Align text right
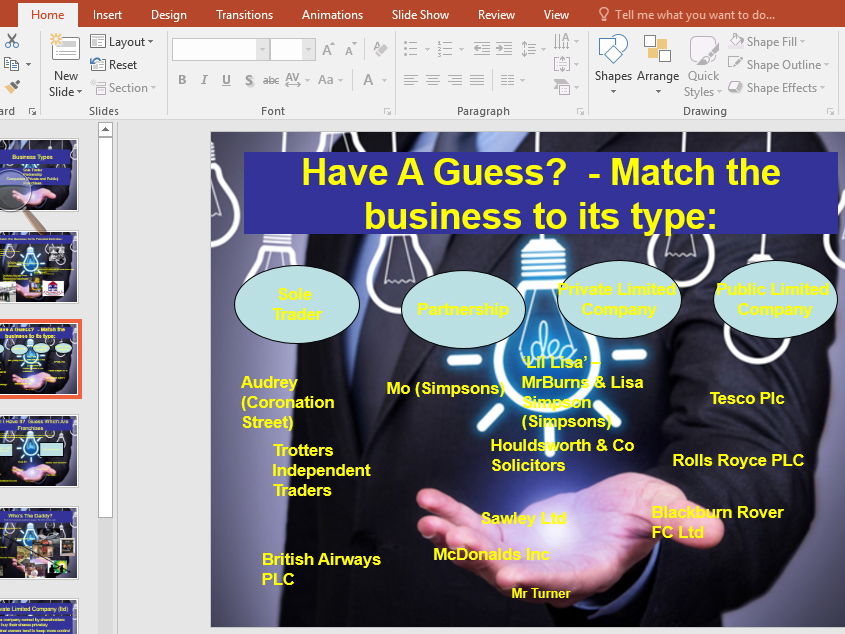The height and width of the screenshot is (634, 845). coord(455,80)
